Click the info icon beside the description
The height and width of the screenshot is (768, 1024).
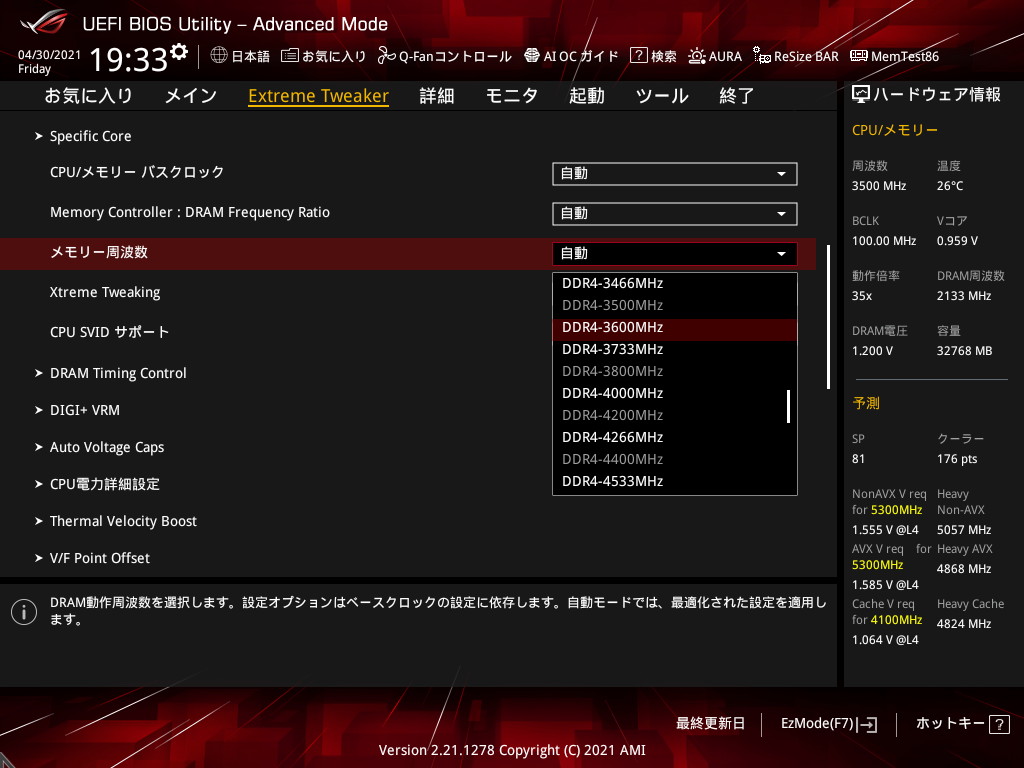click(24, 612)
